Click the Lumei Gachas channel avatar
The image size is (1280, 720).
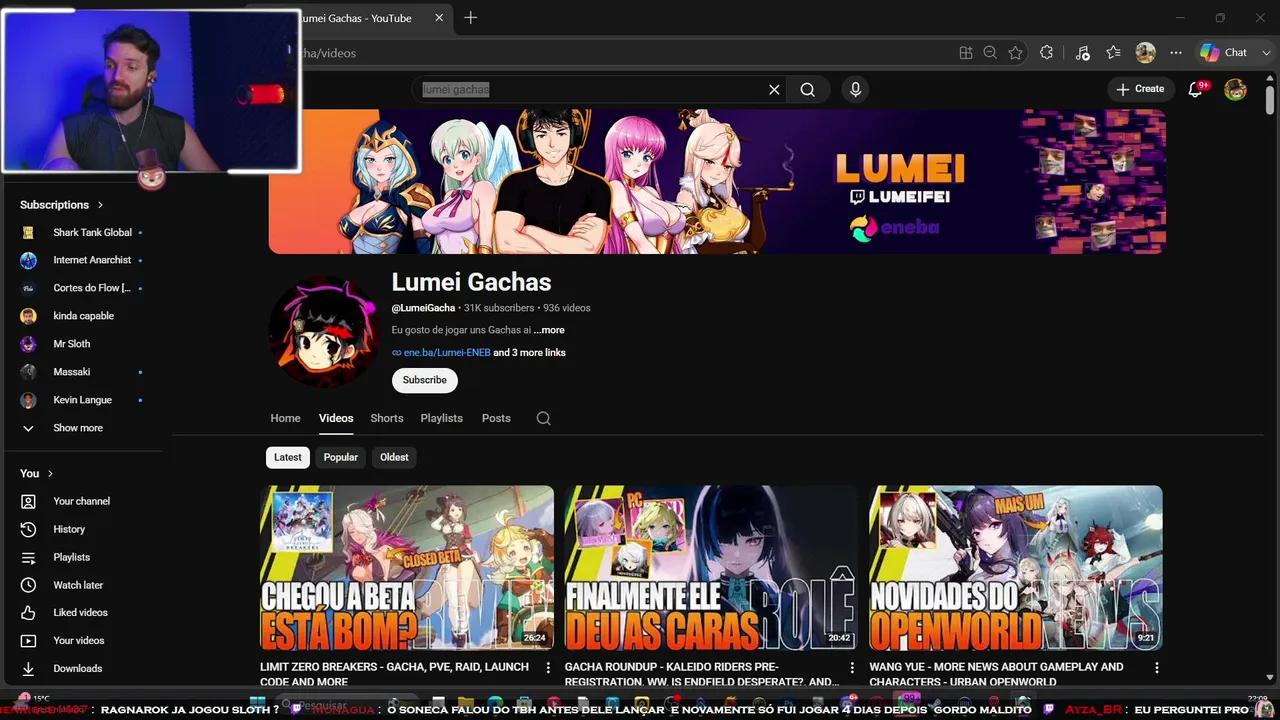coord(323,331)
